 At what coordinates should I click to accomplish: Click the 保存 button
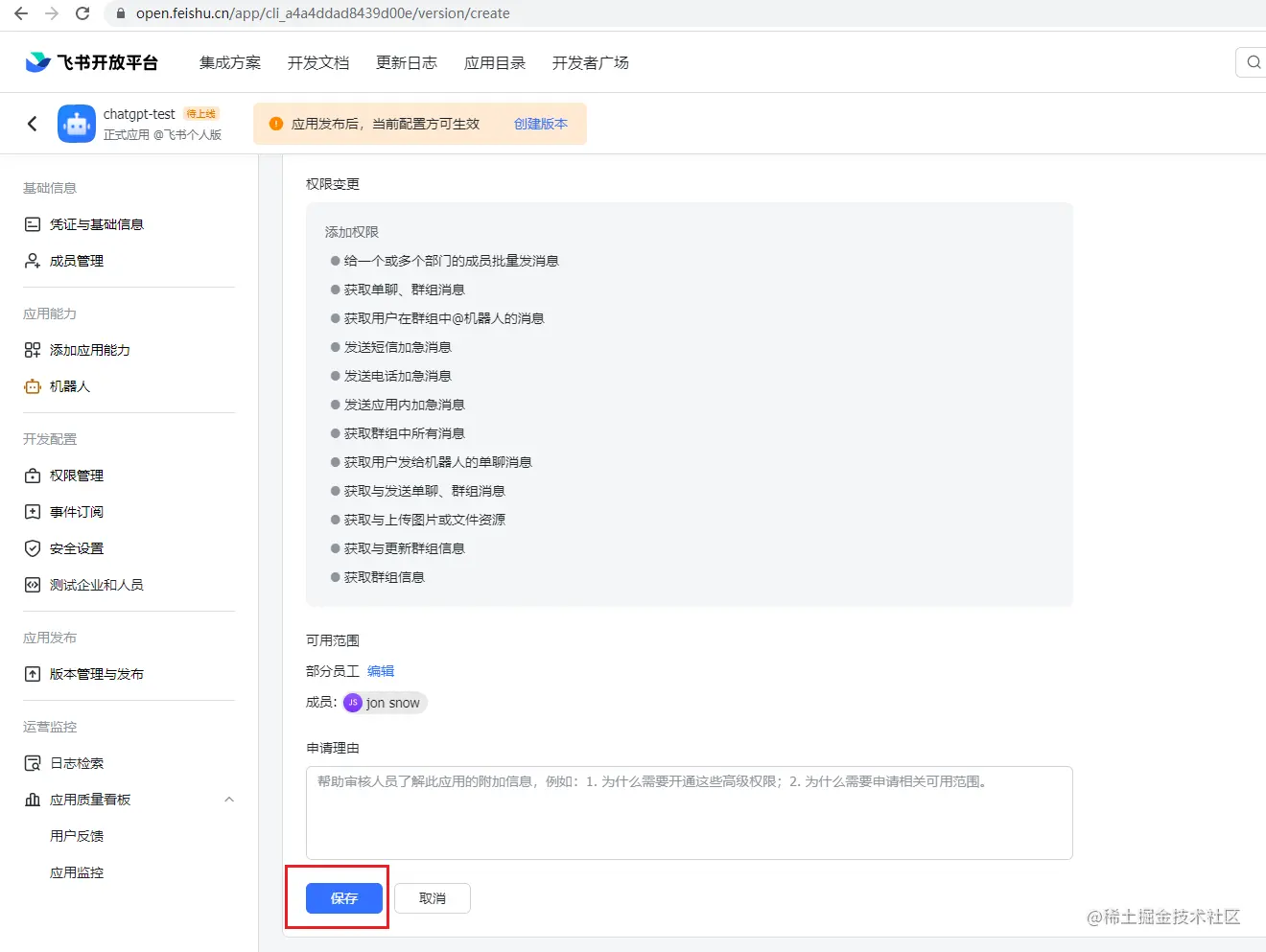[344, 898]
